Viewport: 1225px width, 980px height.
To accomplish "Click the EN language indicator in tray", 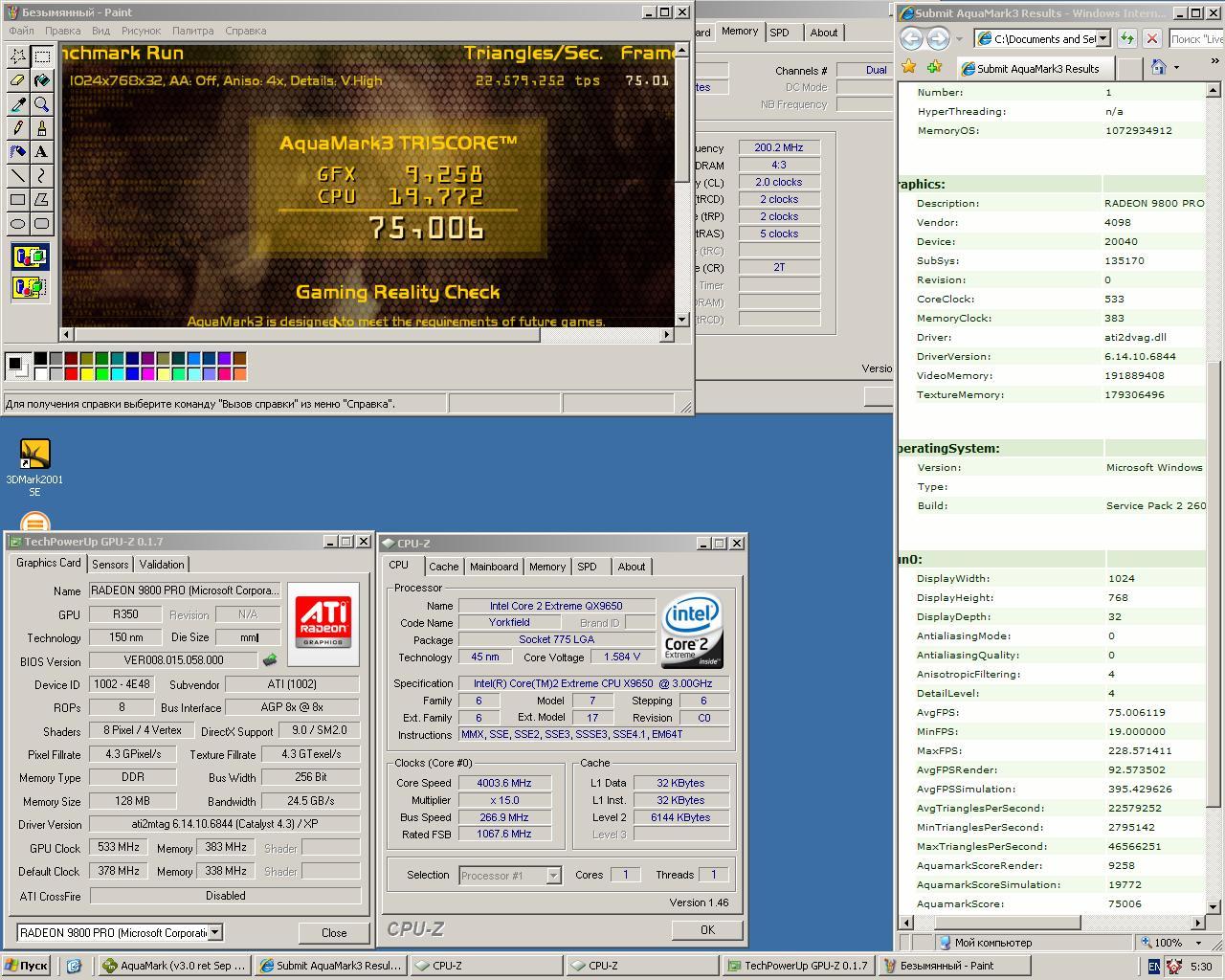I will point(1154,966).
